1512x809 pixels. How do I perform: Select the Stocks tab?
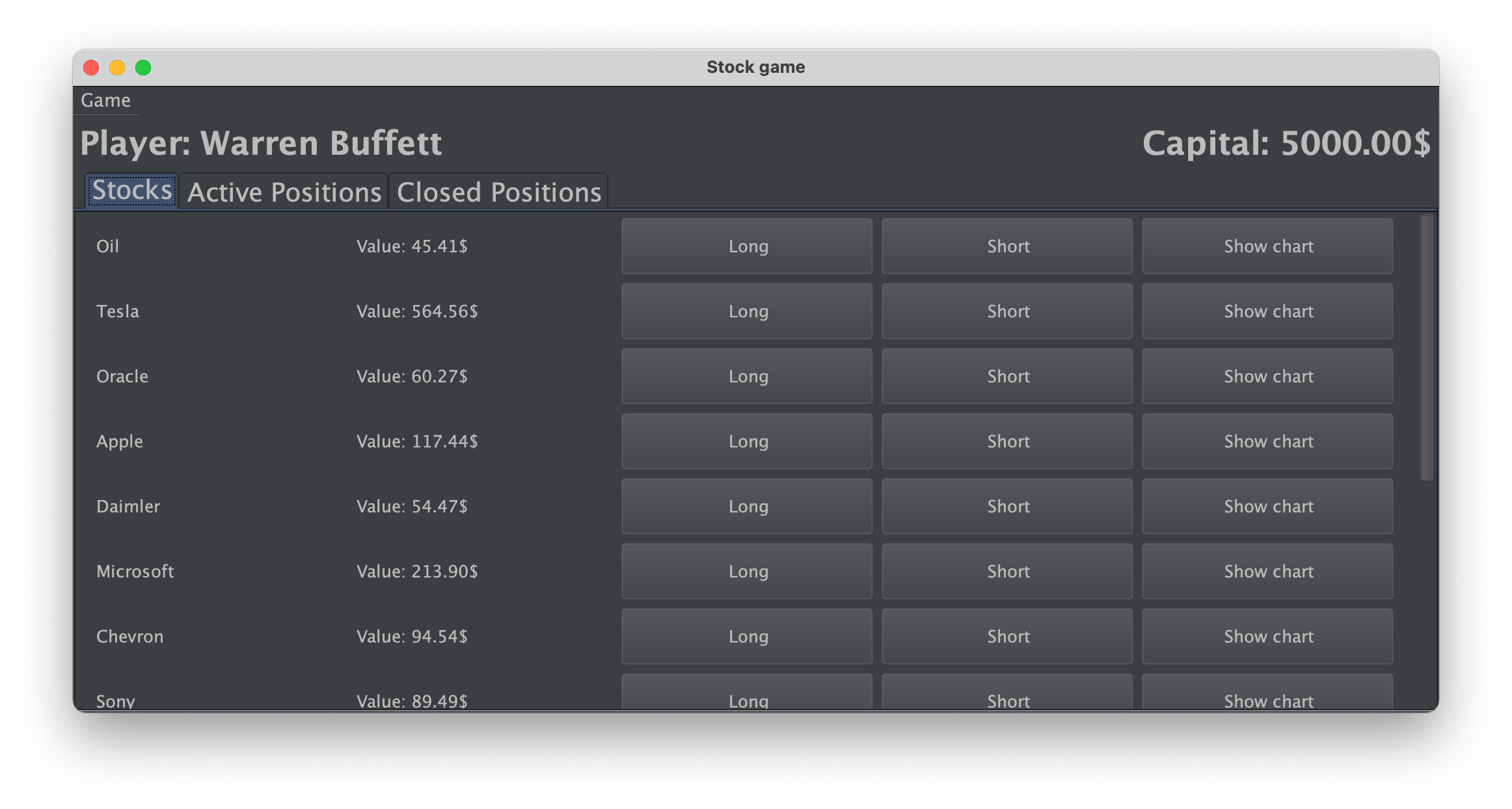(x=130, y=191)
